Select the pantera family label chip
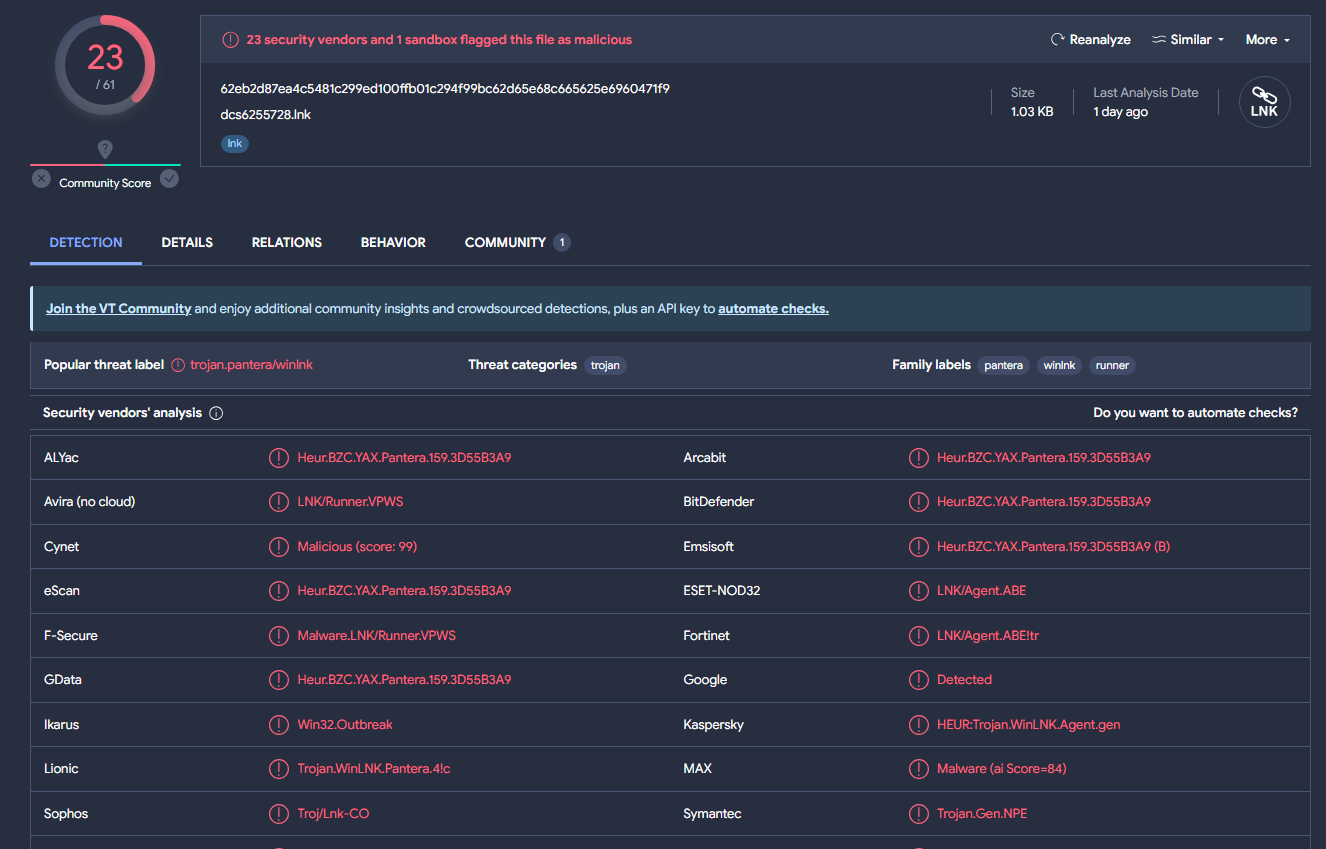This screenshot has width=1326, height=849. [x=1003, y=365]
